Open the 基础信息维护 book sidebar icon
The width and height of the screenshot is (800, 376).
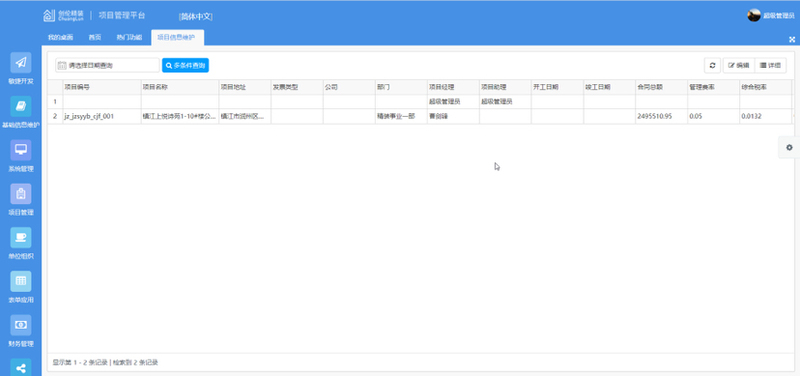click(20, 106)
